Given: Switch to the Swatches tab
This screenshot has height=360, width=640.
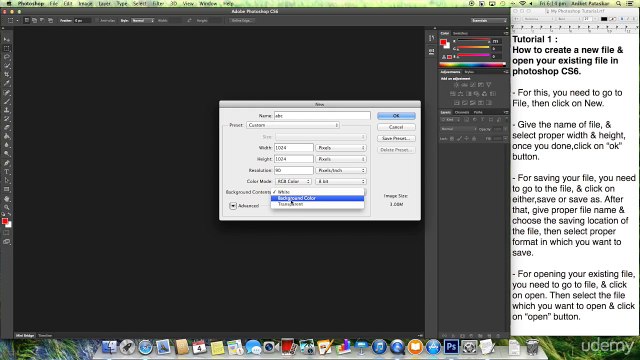Looking at the screenshot, I should click(460, 33).
